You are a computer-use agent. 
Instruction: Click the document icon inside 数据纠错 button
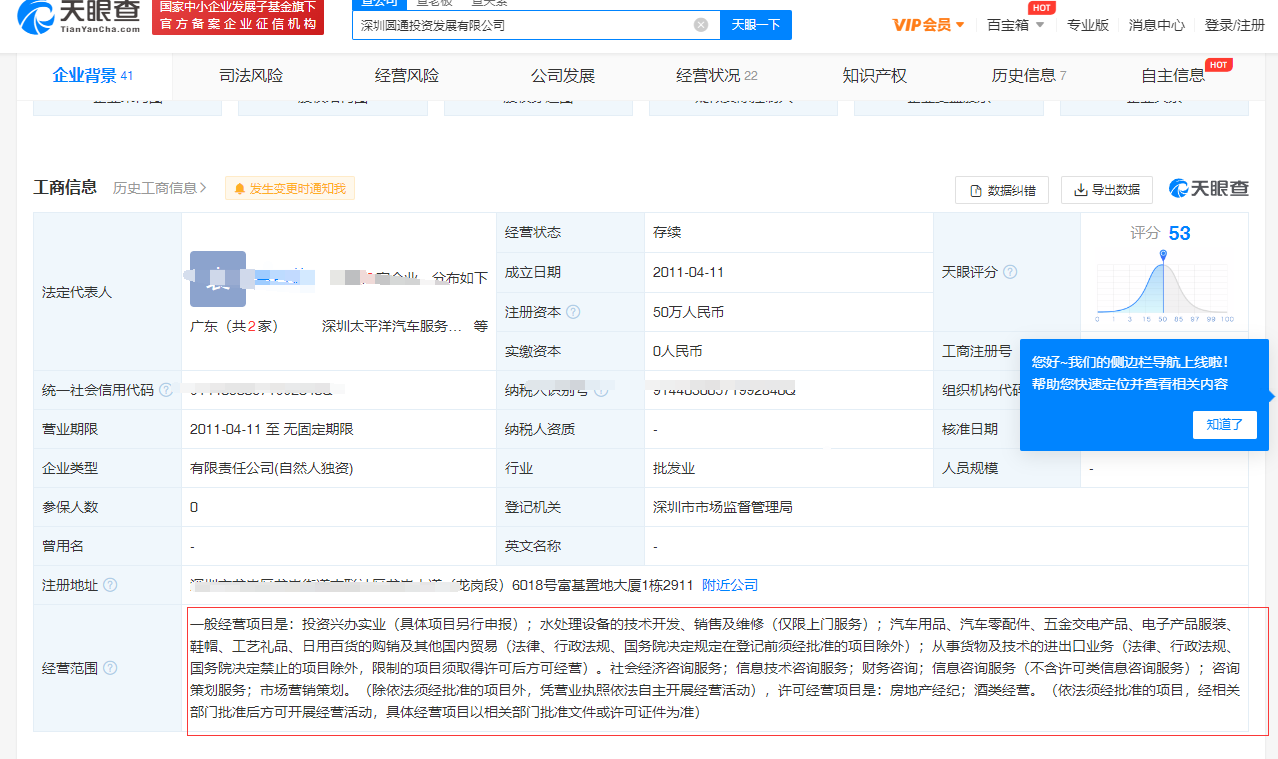tap(973, 189)
